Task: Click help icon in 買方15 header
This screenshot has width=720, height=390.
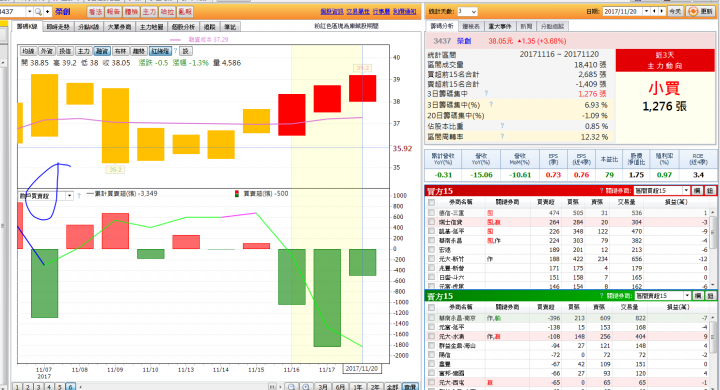Action: (x=601, y=191)
